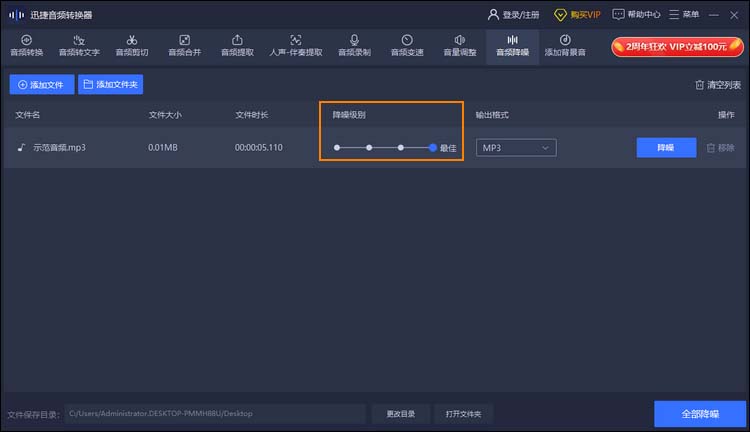Click the 登录/注册 login link
750x432 pixels.
[x=514, y=15]
